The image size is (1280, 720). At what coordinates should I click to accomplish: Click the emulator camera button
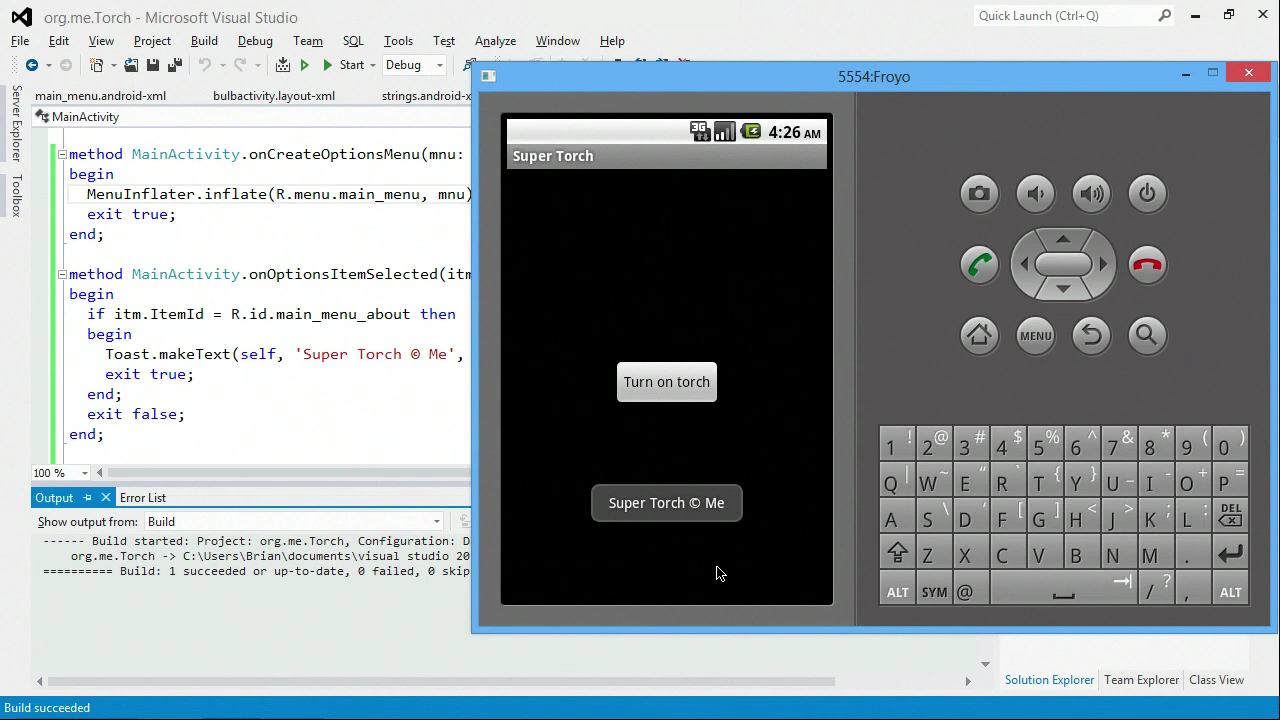979,194
